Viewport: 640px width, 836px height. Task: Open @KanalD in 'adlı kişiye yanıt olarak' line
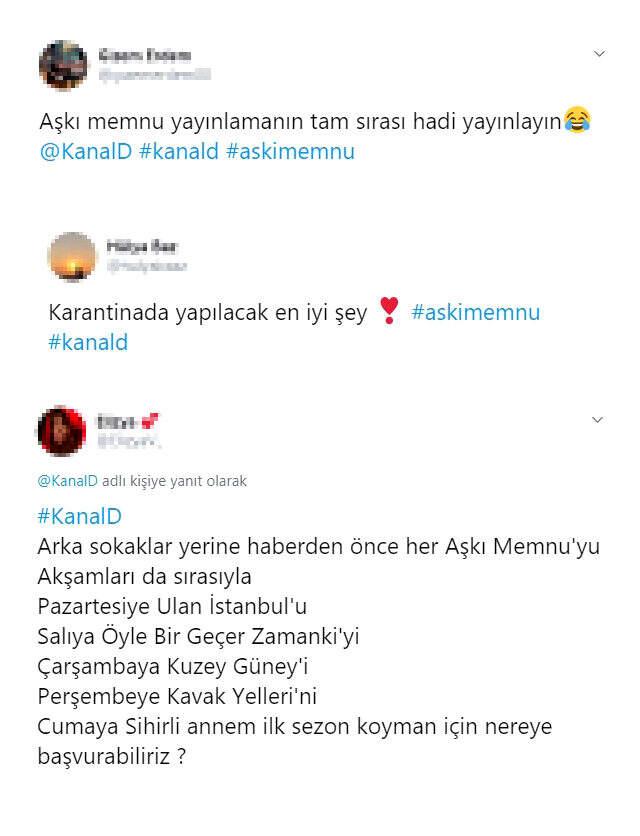pyautogui.click(x=67, y=481)
